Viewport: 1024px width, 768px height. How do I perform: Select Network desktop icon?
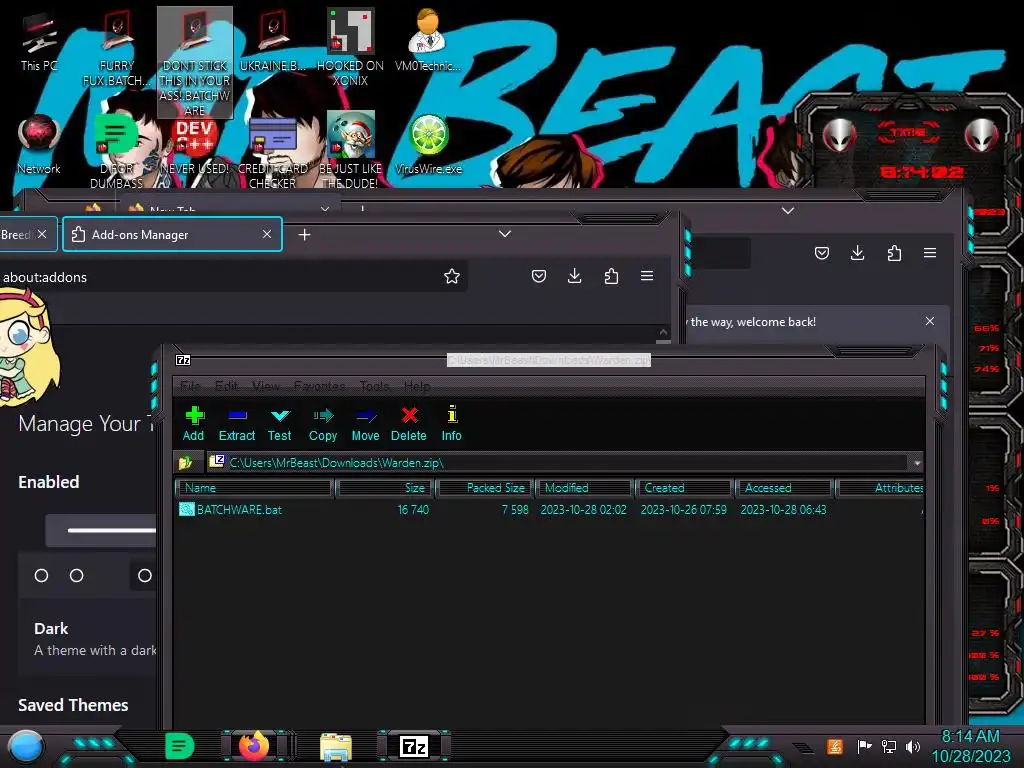point(39,144)
